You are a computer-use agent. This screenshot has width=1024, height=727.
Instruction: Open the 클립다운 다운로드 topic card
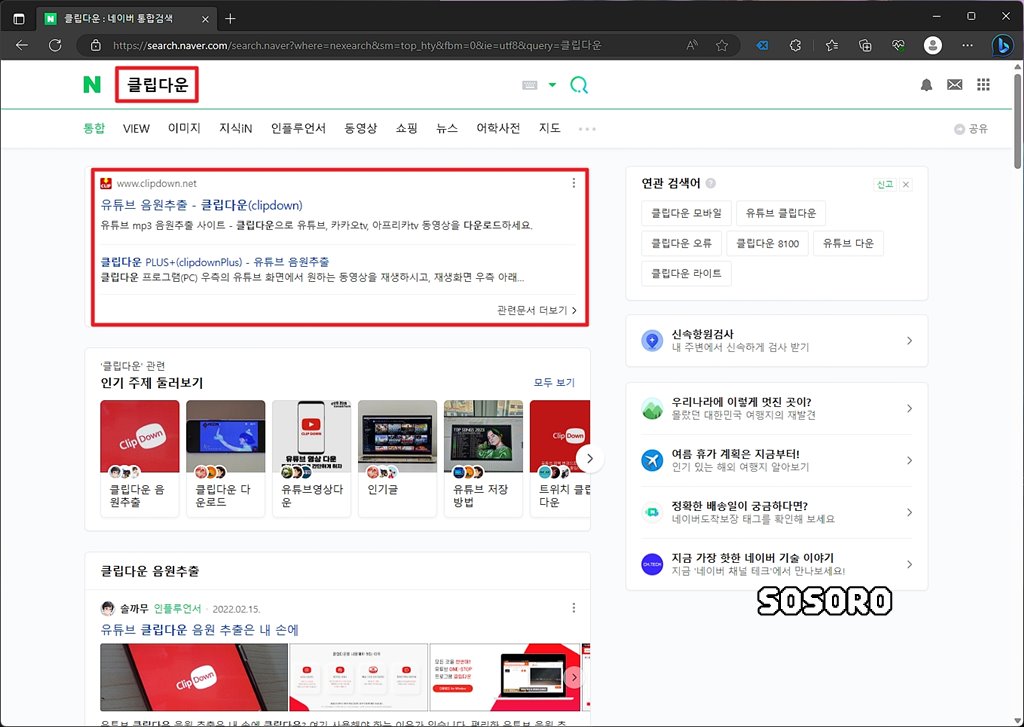click(x=225, y=459)
